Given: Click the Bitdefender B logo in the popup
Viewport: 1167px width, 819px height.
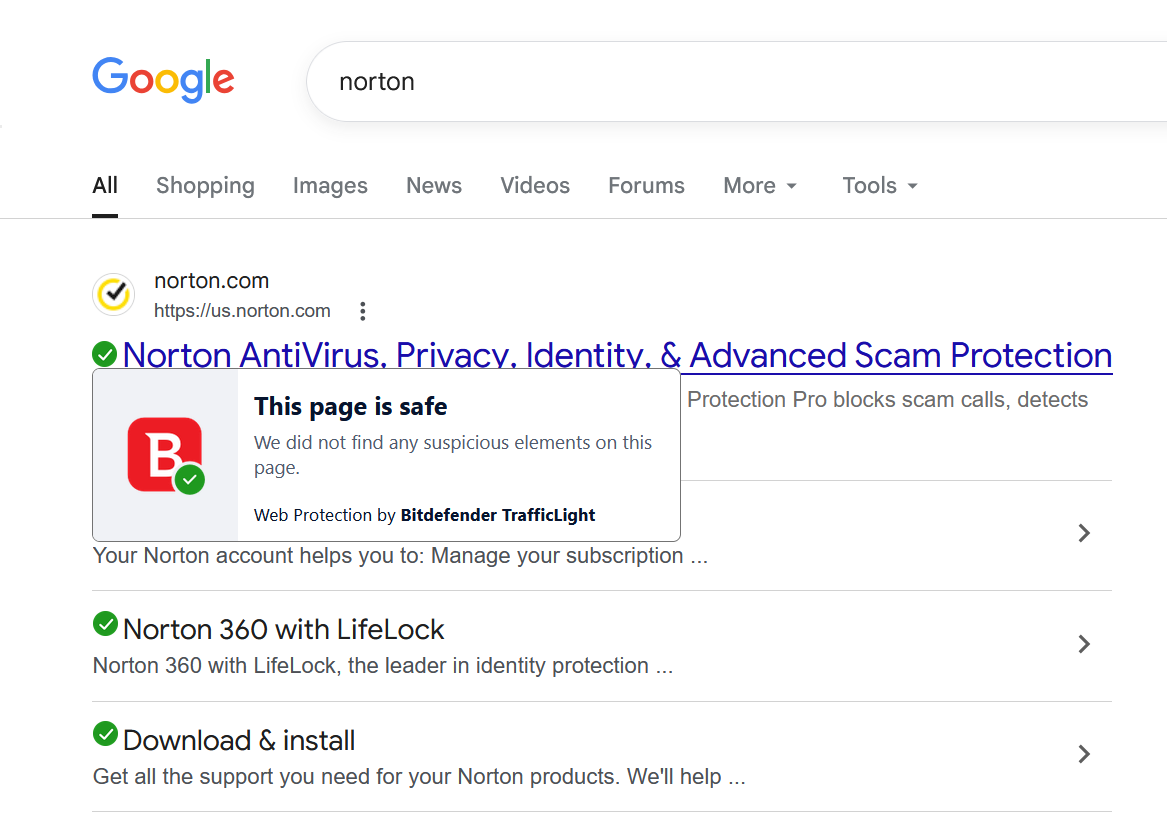Looking at the screenshot, I should pos(165,455).
